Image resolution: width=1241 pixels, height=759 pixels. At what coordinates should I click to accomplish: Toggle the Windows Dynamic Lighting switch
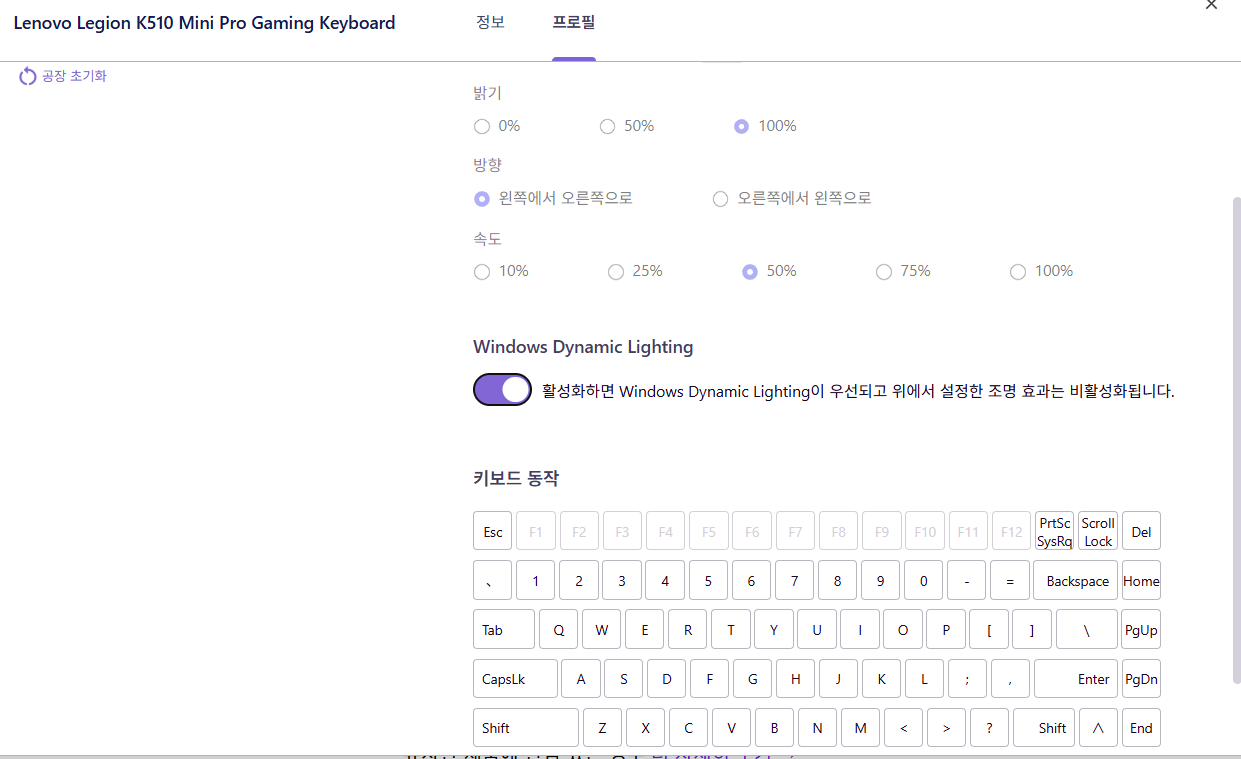(x=502, y=390)
